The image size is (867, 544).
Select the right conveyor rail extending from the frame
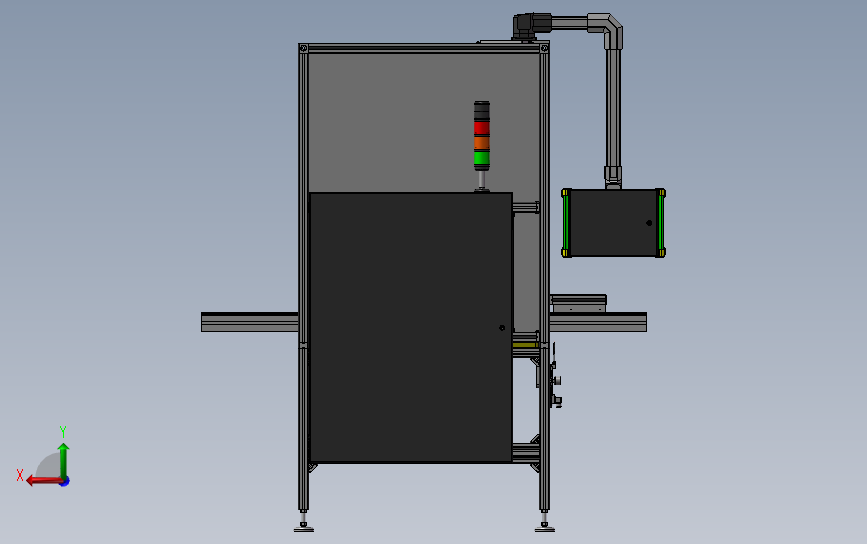[x=598, y=322]
